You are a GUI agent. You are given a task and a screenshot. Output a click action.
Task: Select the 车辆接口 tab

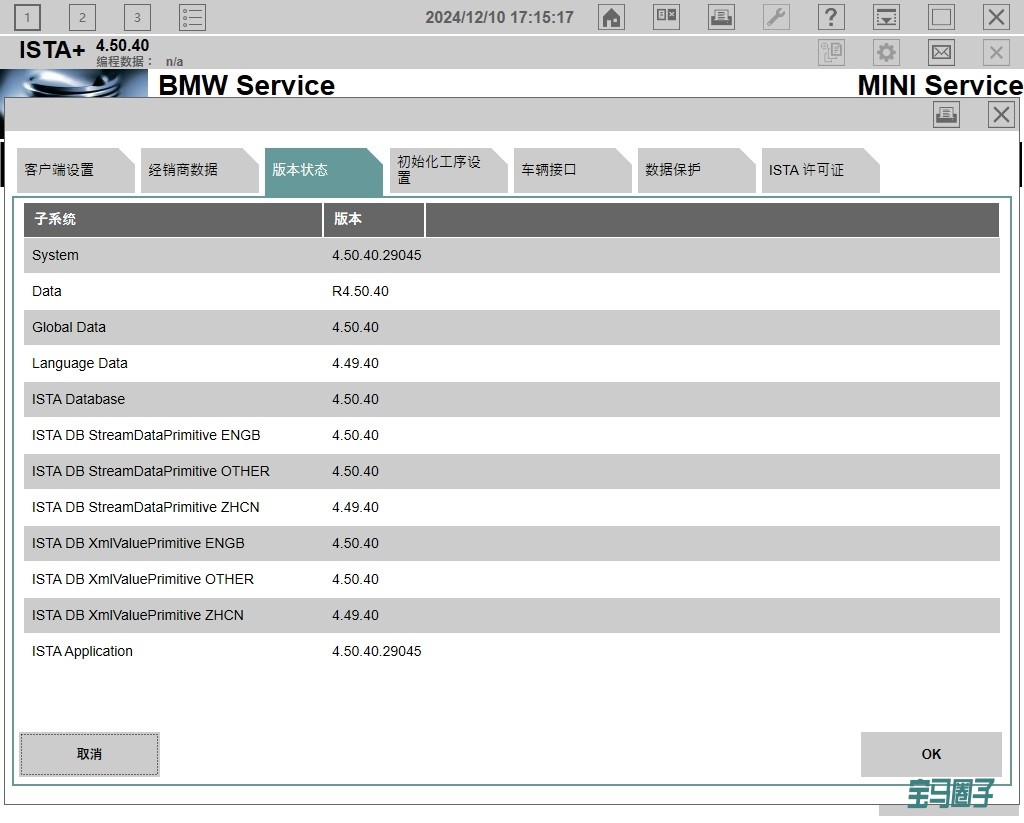pos(565,170)
